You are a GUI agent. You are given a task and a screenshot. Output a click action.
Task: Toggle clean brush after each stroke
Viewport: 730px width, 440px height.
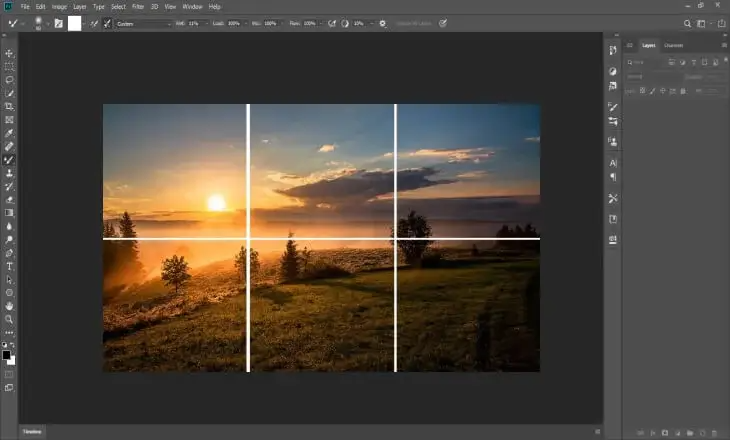[x=108, y=23]
